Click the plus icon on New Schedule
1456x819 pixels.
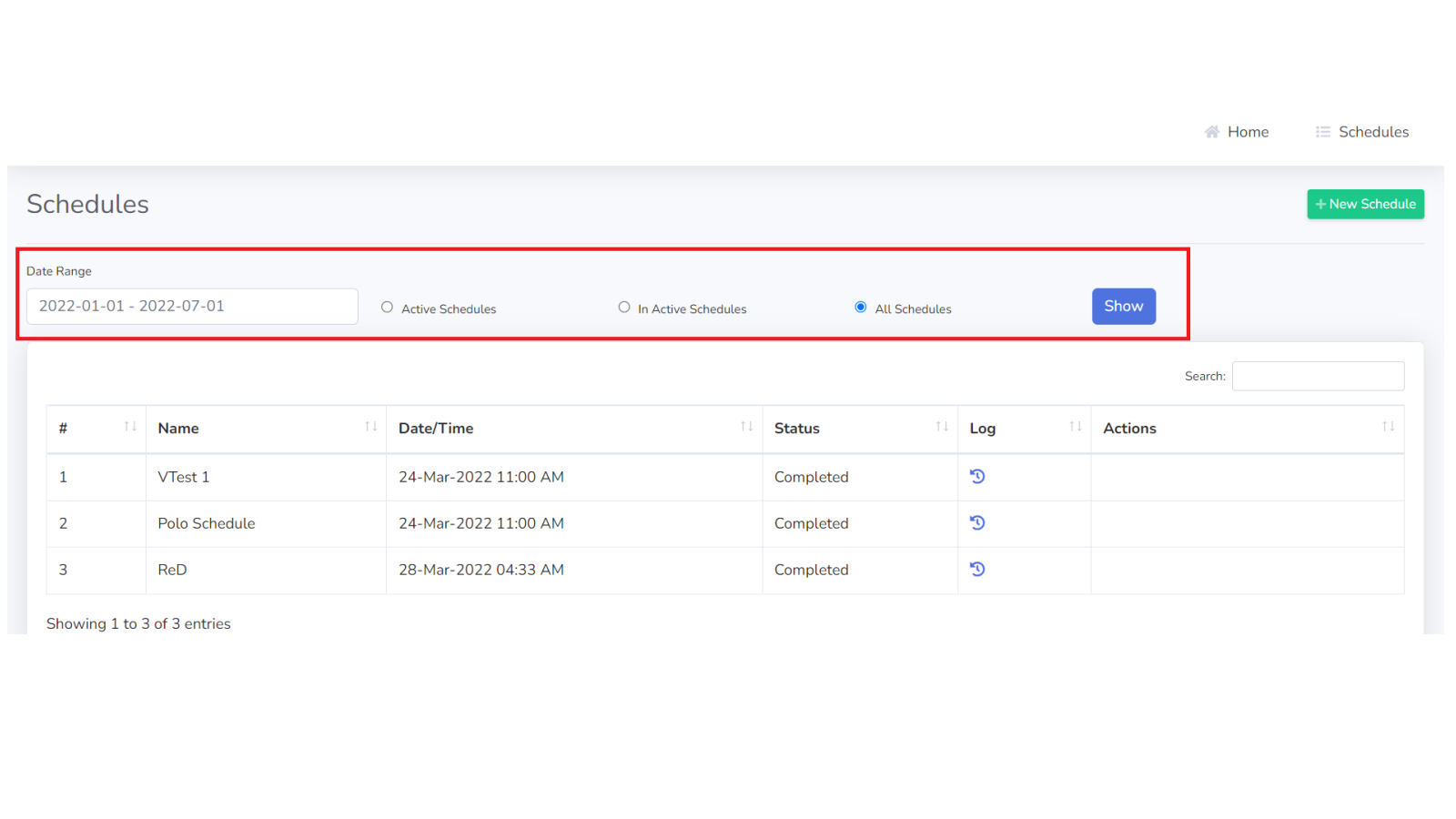1319,204
